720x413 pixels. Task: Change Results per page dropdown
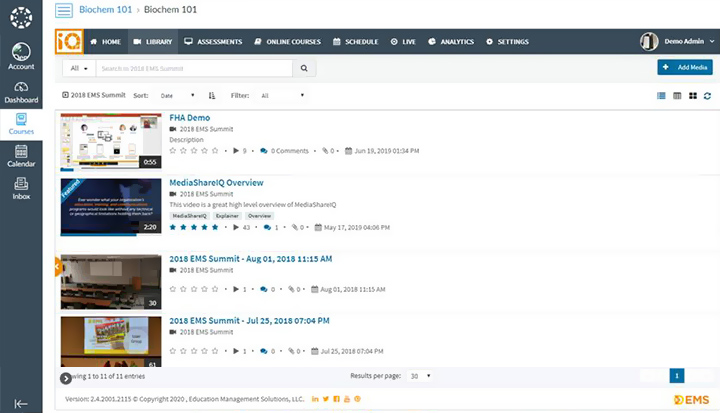pos(418,376)
